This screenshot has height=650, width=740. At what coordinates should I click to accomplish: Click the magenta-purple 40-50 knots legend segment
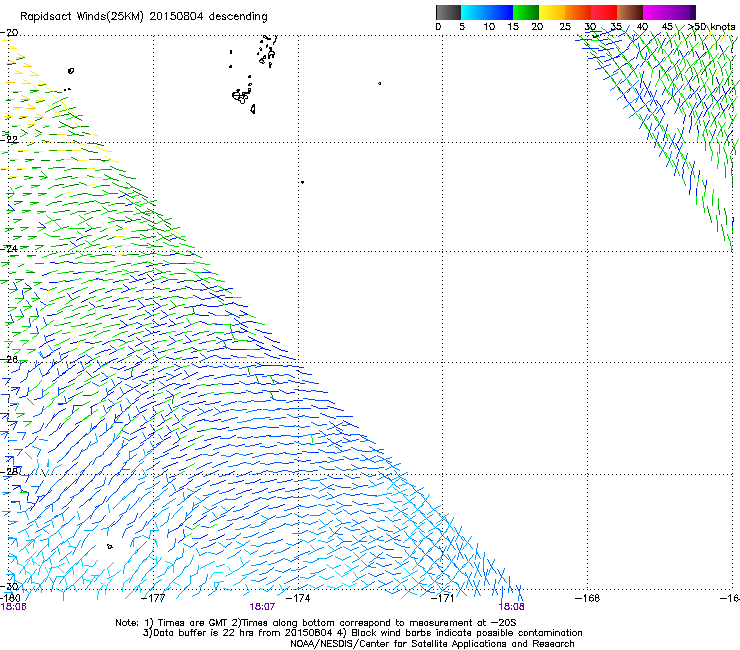pos(669,12)
